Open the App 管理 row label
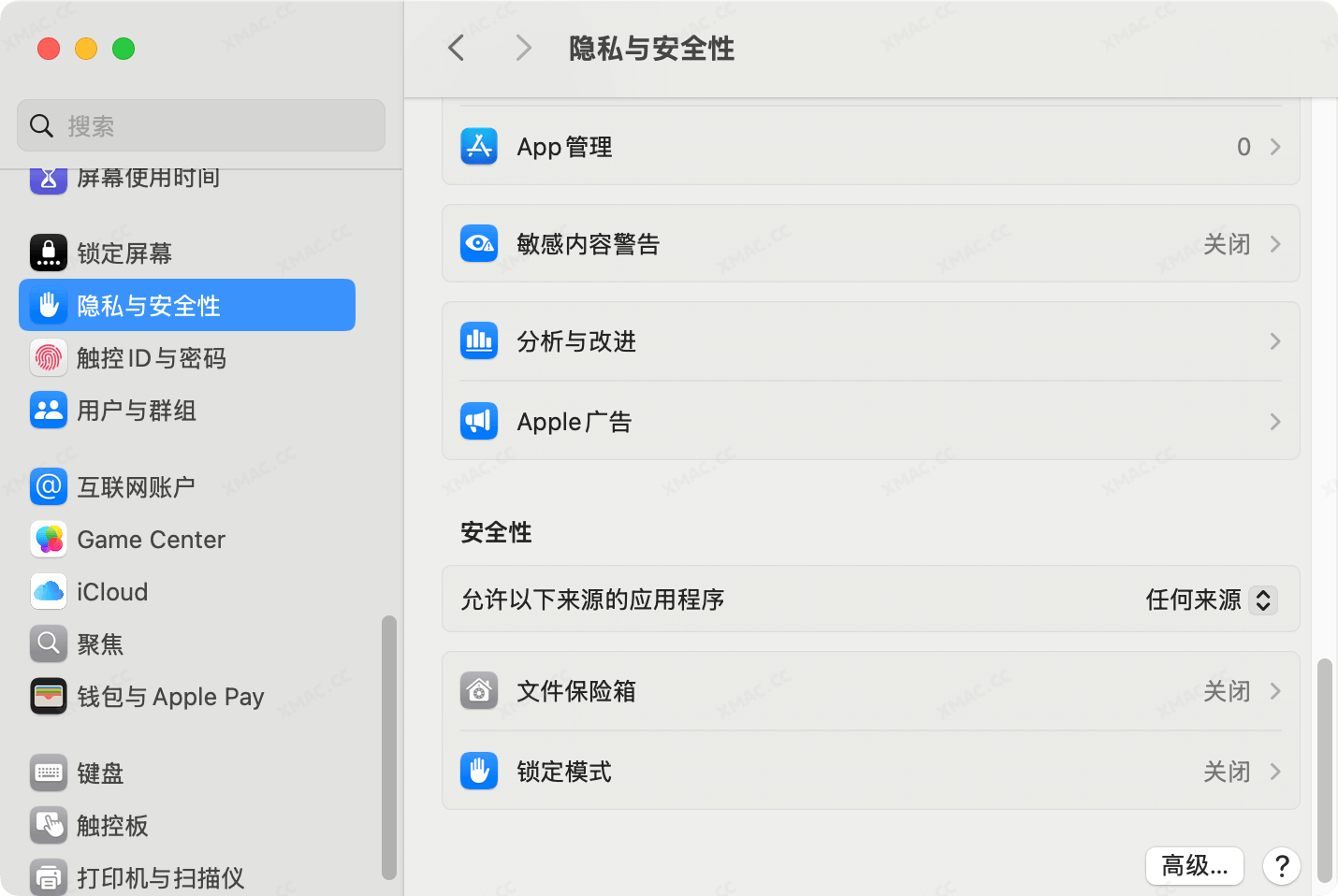The height and width of the screenshot is (896, 1338). [x=564, y=147]
